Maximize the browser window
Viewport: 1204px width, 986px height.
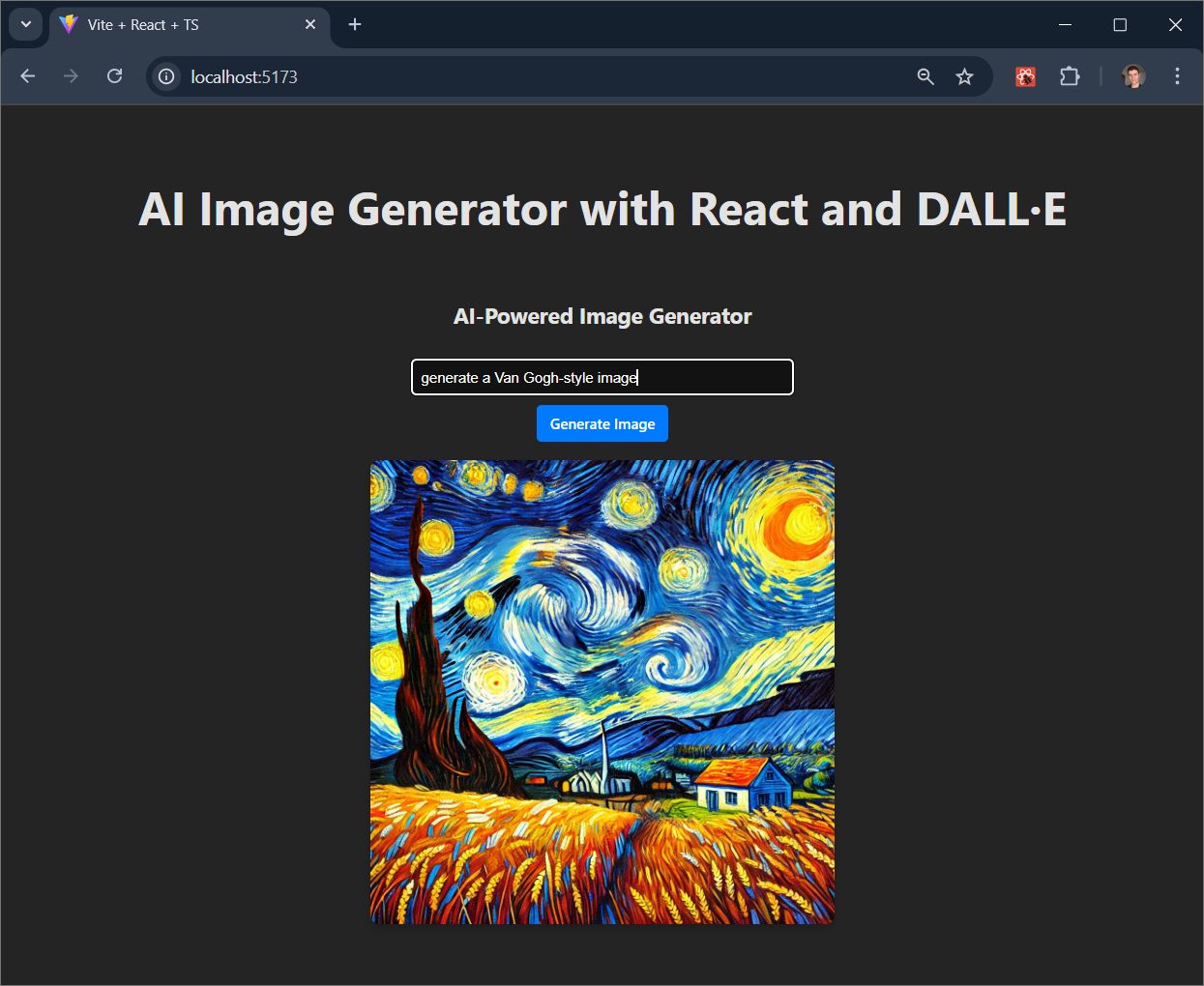pyautogui.click(x=1120, y=24)
